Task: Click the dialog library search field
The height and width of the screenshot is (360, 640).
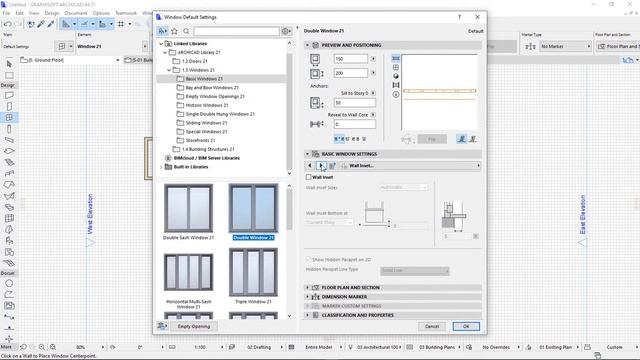Action: click(236, 31)
